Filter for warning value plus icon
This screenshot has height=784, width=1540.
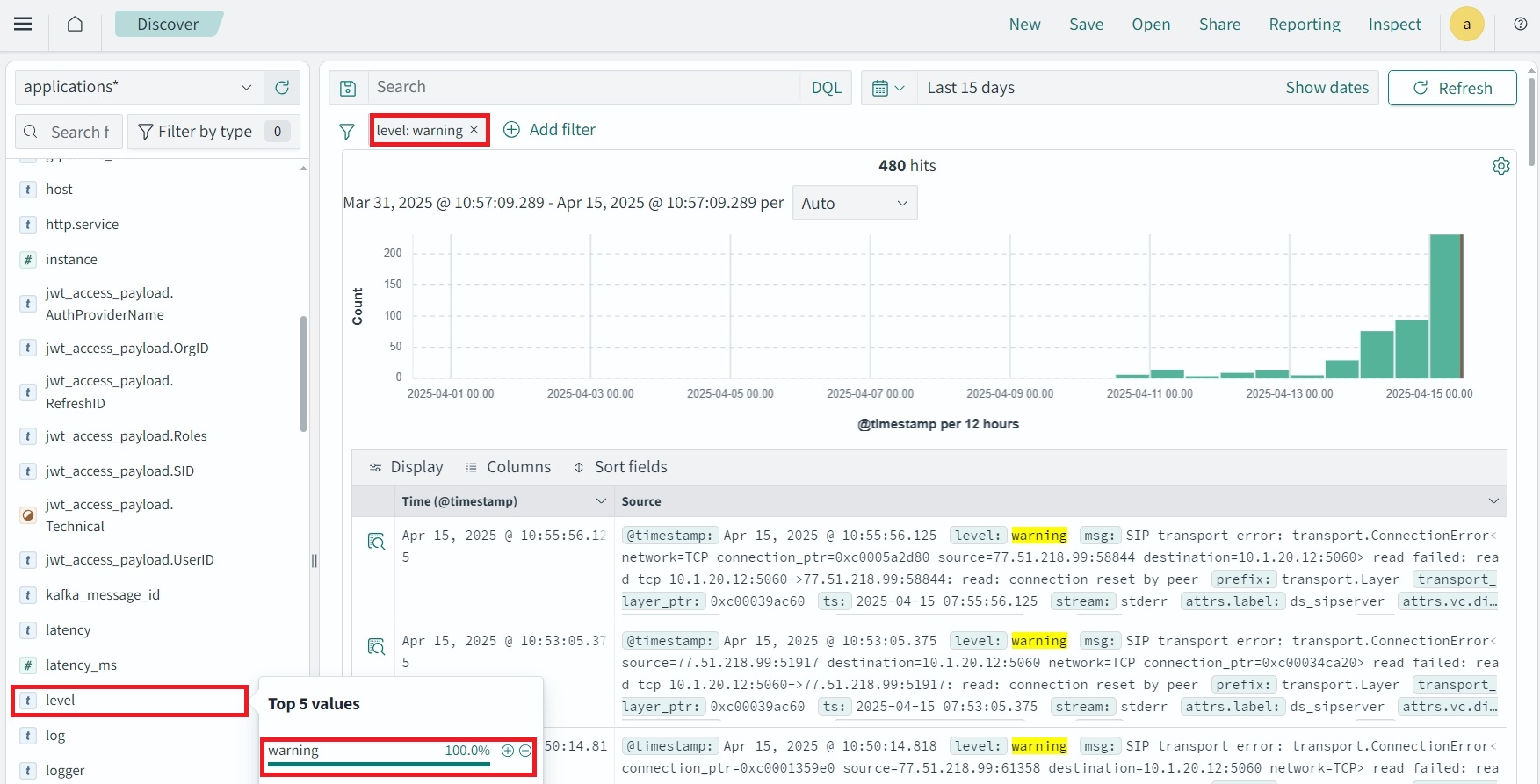508,751
